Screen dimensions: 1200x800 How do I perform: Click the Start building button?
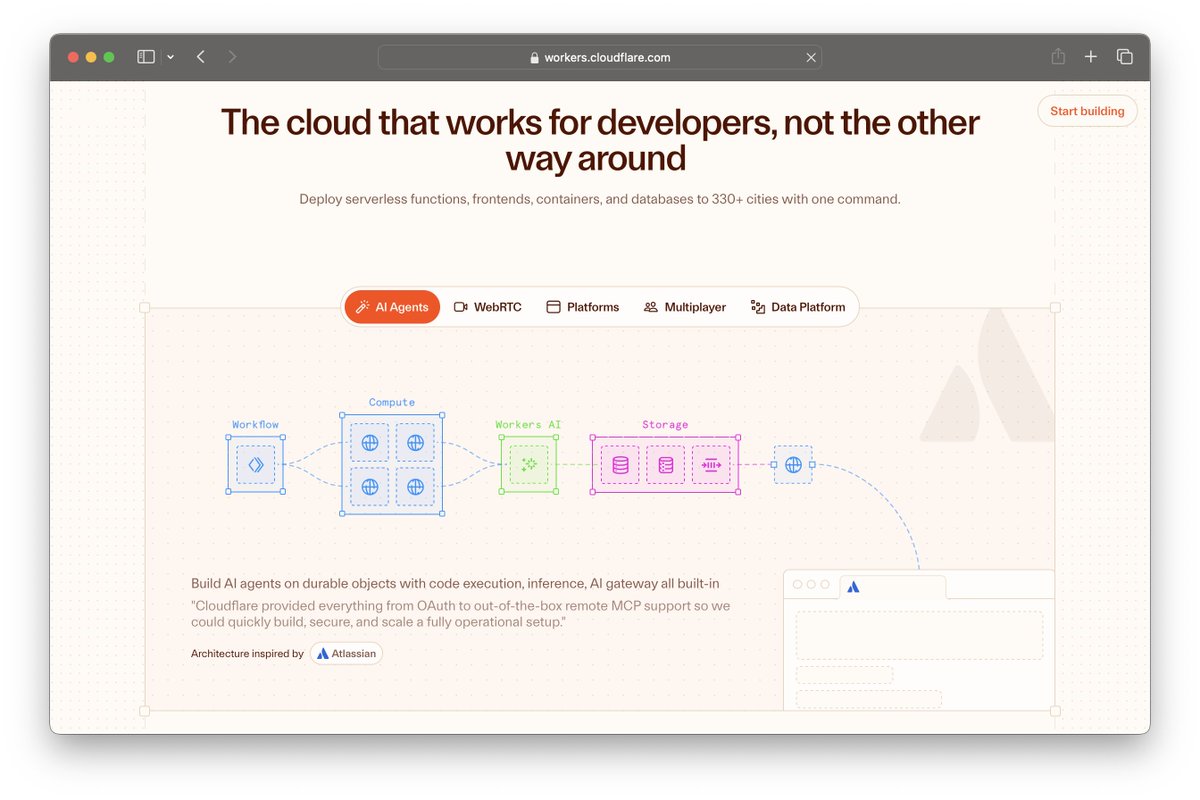coord(1087,111)
